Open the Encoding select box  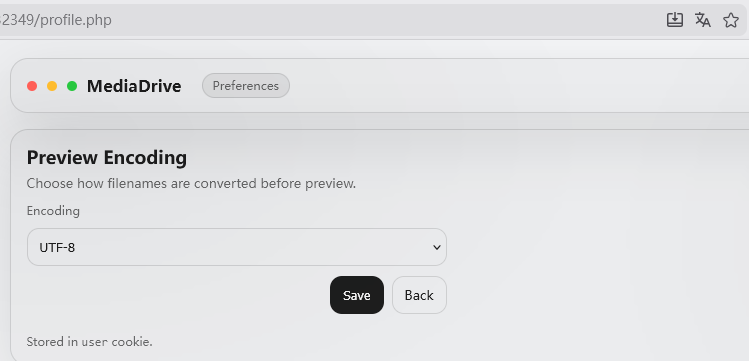(237, 247)
